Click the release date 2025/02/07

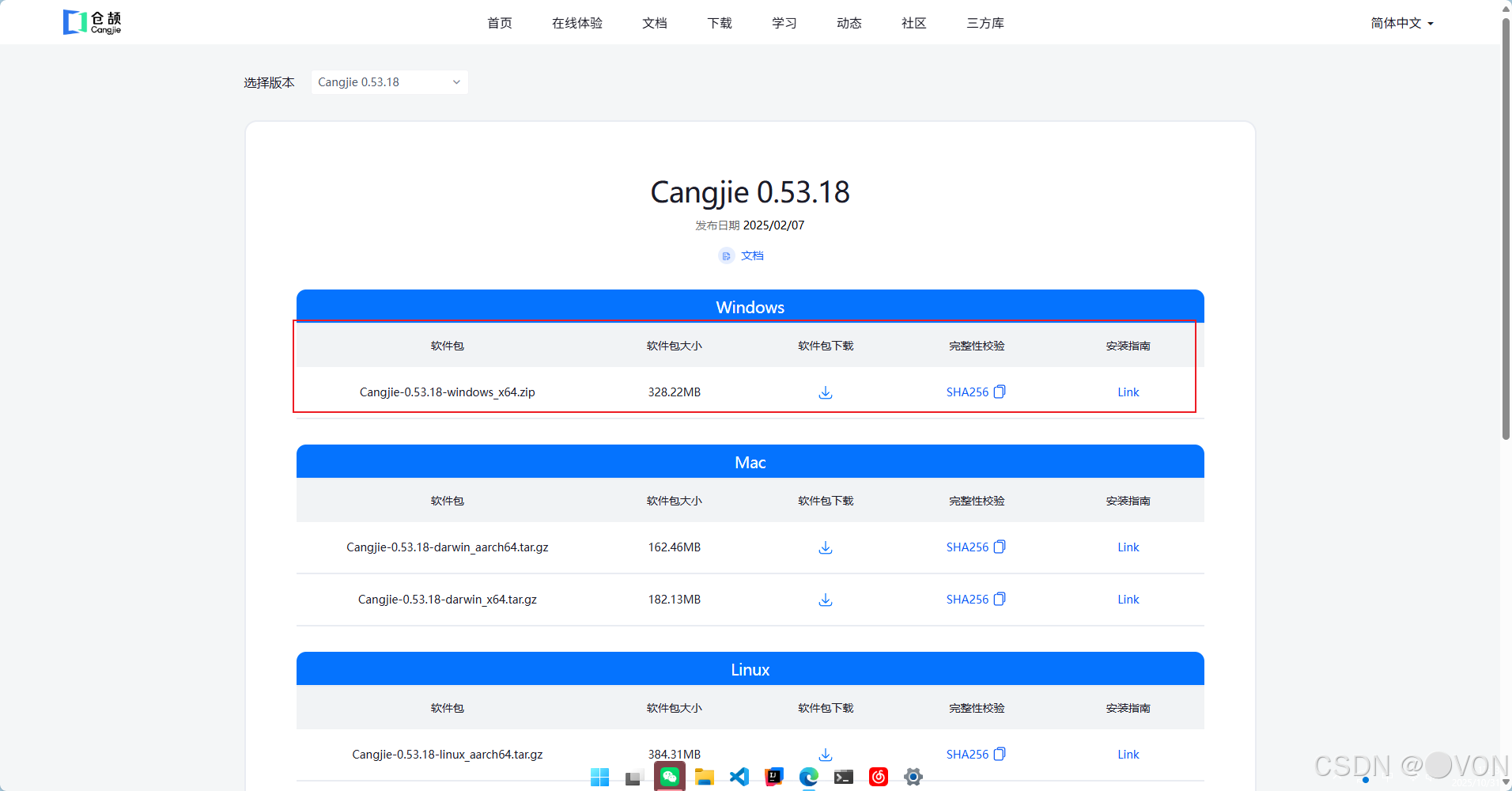point(774,225)
